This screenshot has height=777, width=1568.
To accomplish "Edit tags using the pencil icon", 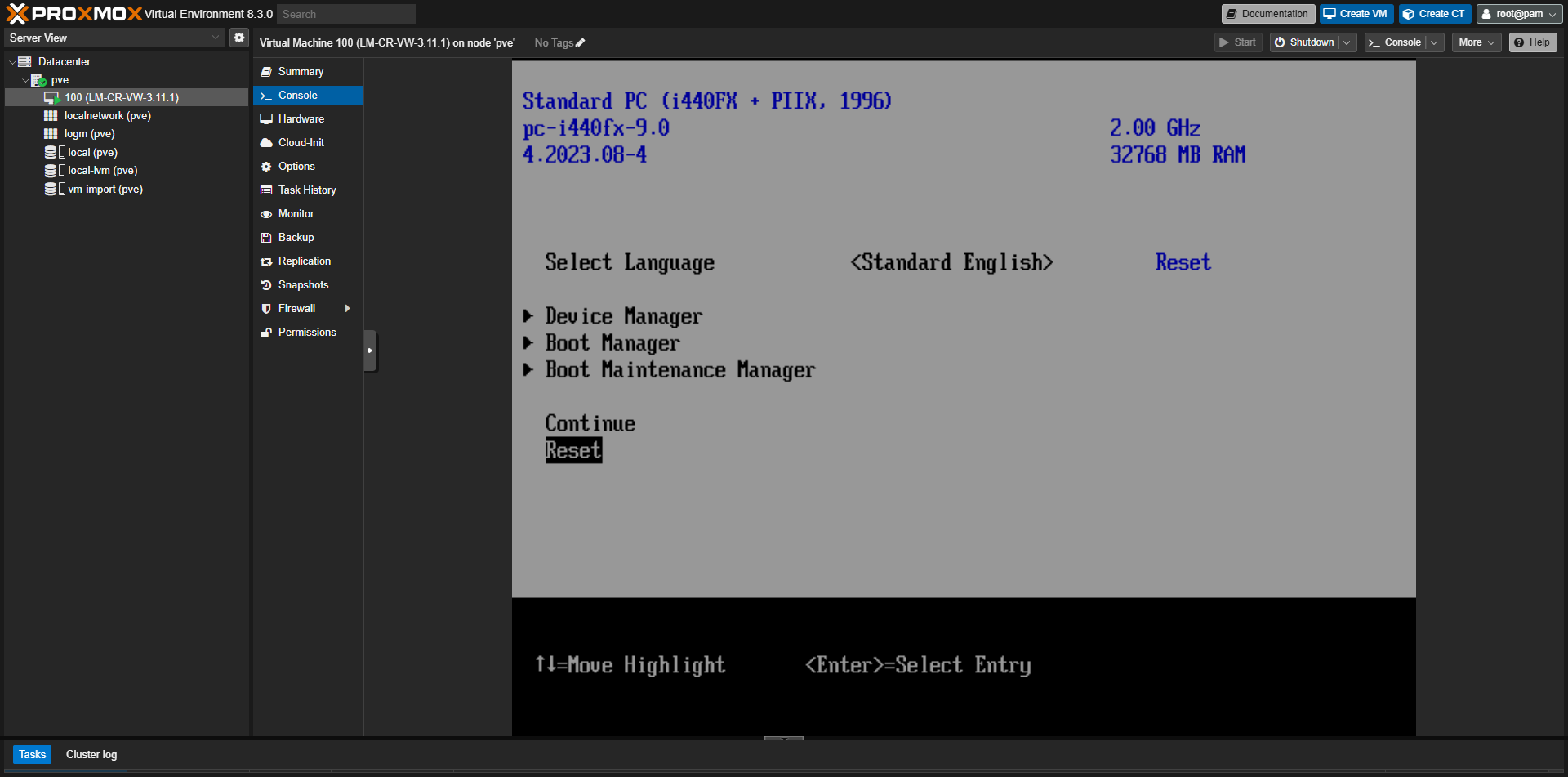I will pos(581,42).
